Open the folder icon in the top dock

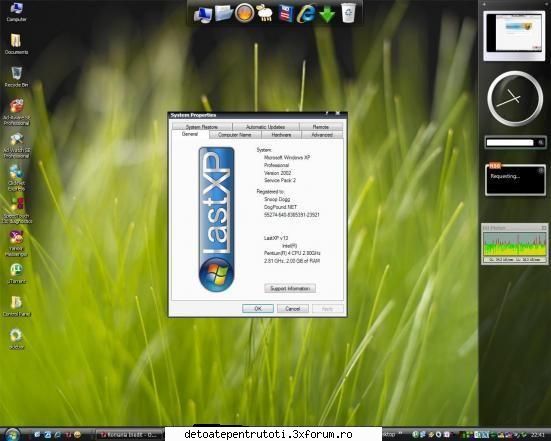pos(224,13)
